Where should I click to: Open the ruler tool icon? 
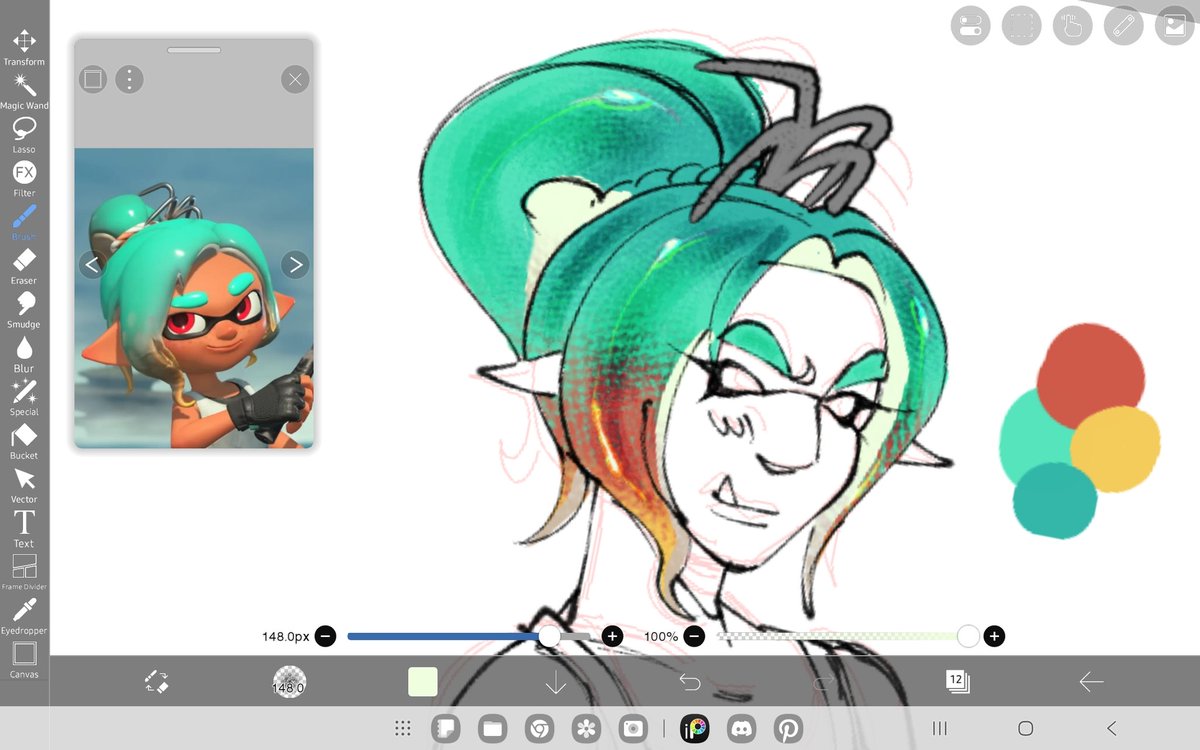[1123, 26]
